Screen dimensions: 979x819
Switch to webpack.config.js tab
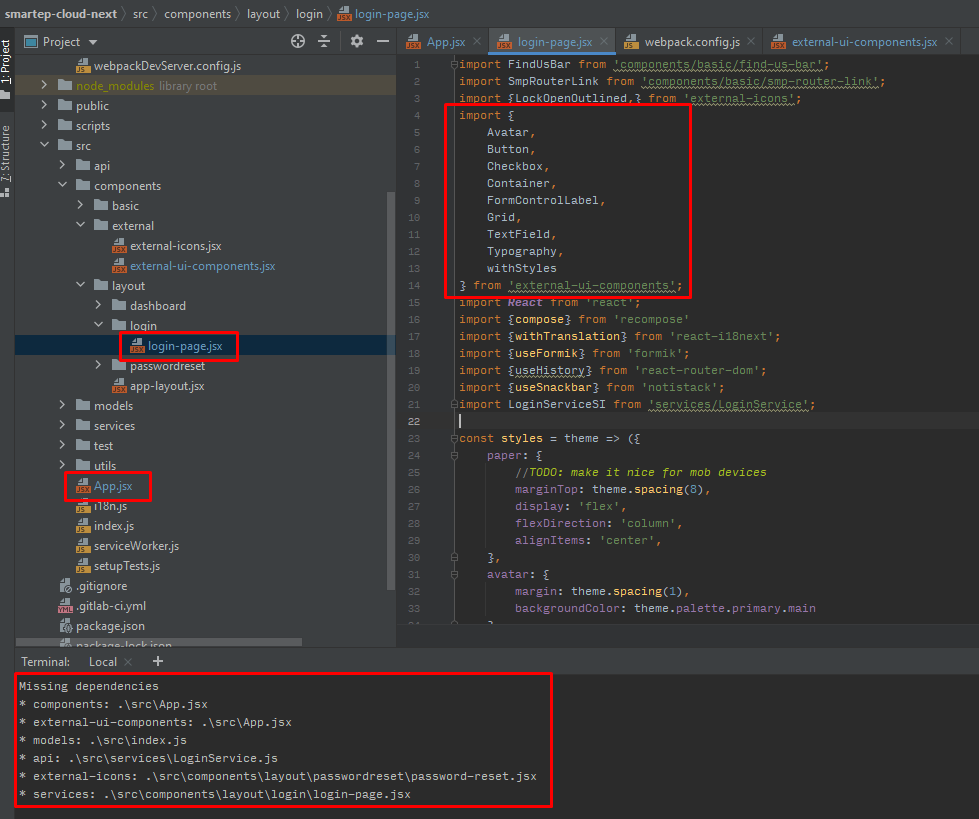692,42
